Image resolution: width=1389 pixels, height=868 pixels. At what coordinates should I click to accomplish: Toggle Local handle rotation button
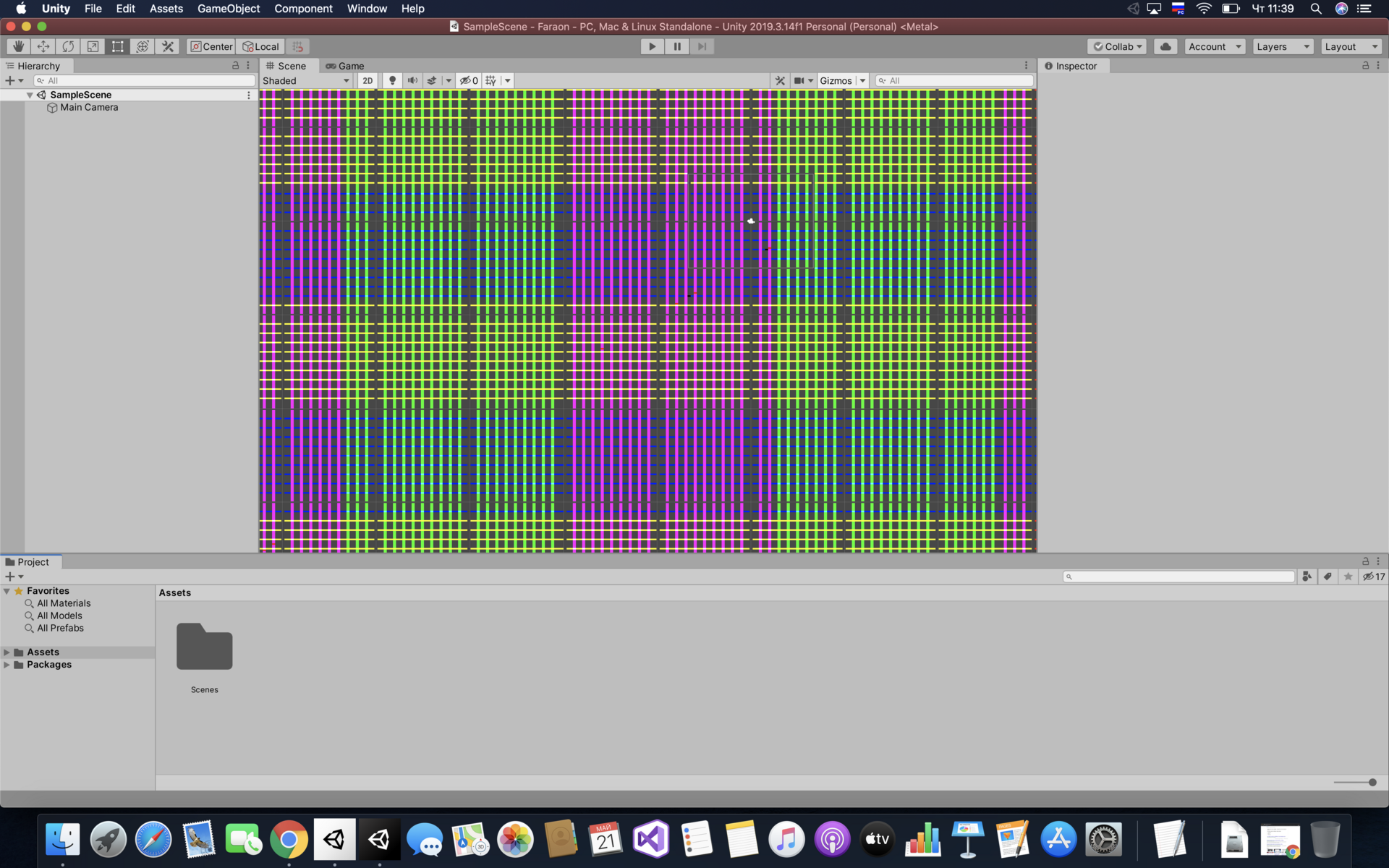point(260,46)
